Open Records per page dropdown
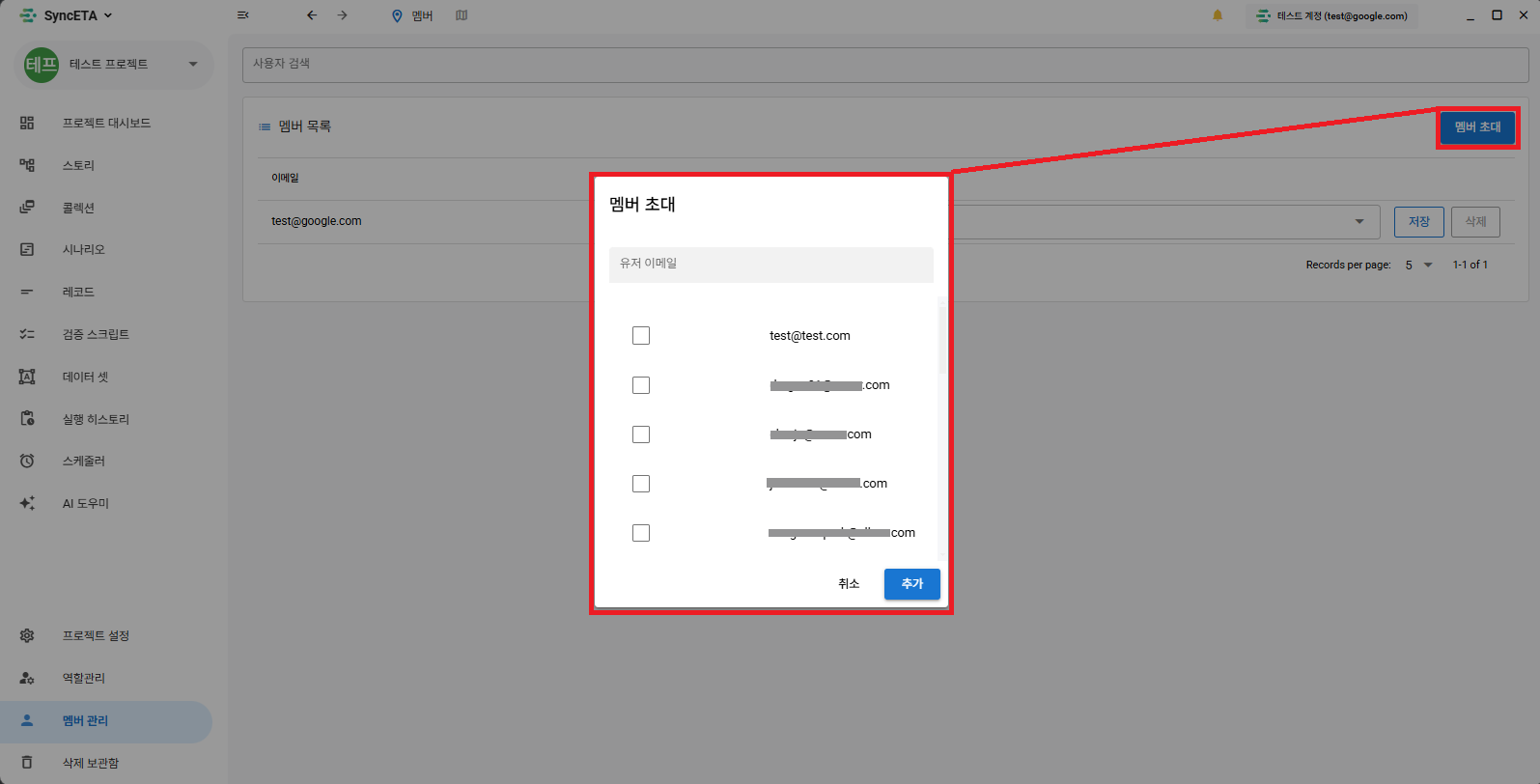1540x784 pixels. click(1418, 265)
